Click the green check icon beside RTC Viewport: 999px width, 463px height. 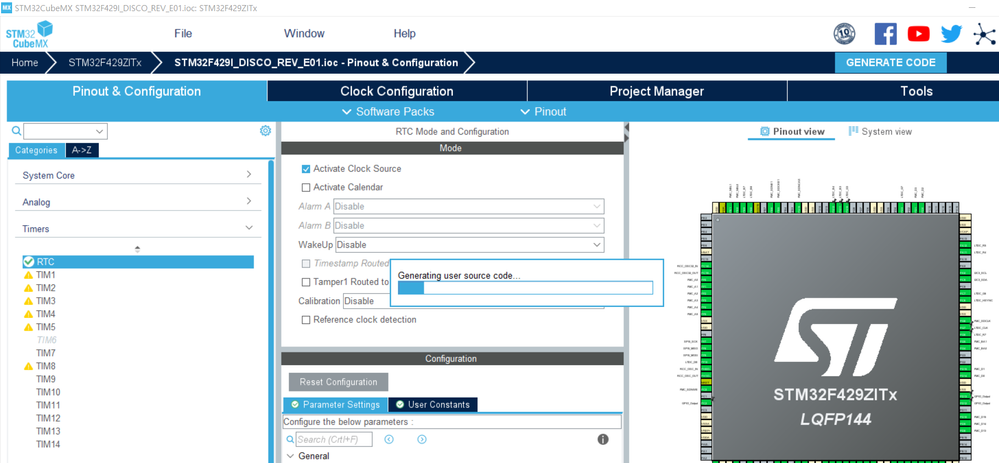(28, 262)
